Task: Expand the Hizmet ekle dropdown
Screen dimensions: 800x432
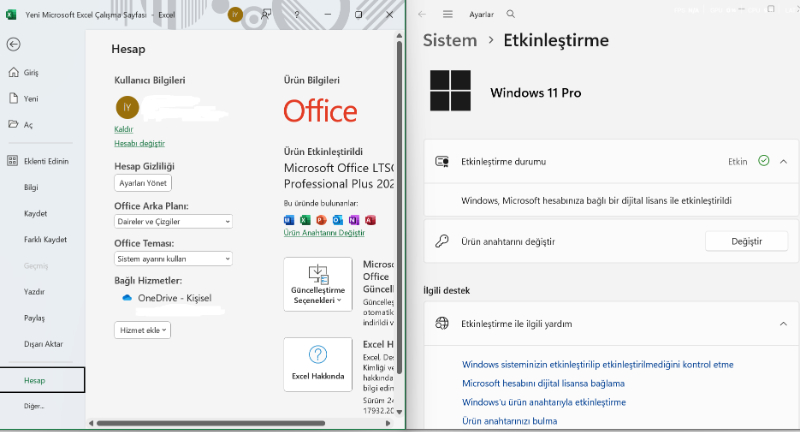Action: tap(143, 330)
